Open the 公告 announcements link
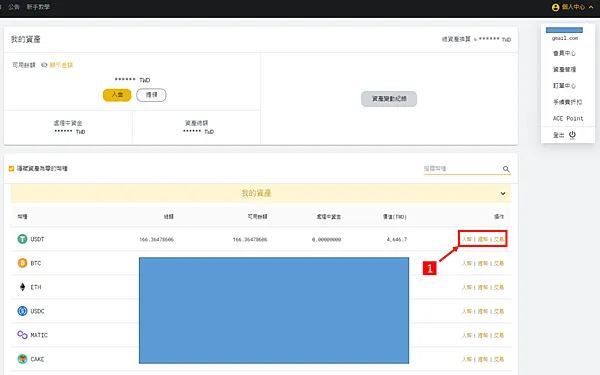The height and width of the screenshot is (375, 600). pyautogui.click(x=14, y=7)
